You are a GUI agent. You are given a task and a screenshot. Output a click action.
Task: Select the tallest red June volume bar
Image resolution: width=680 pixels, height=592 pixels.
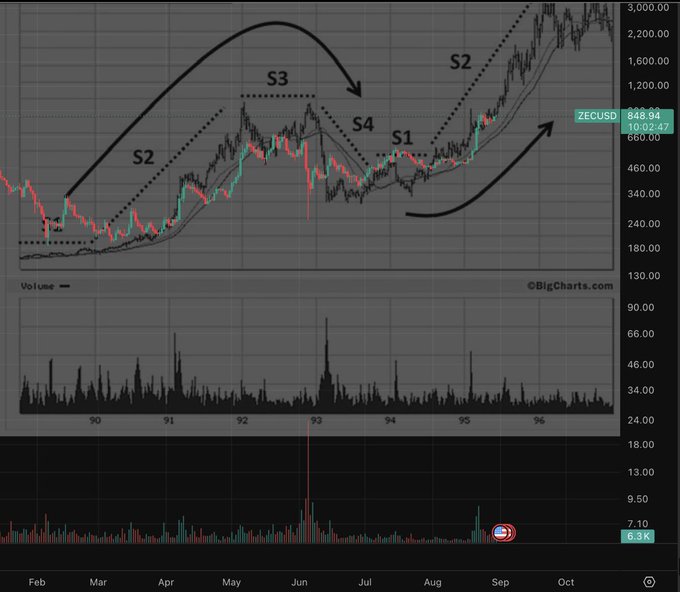click(x=308, y=481)
